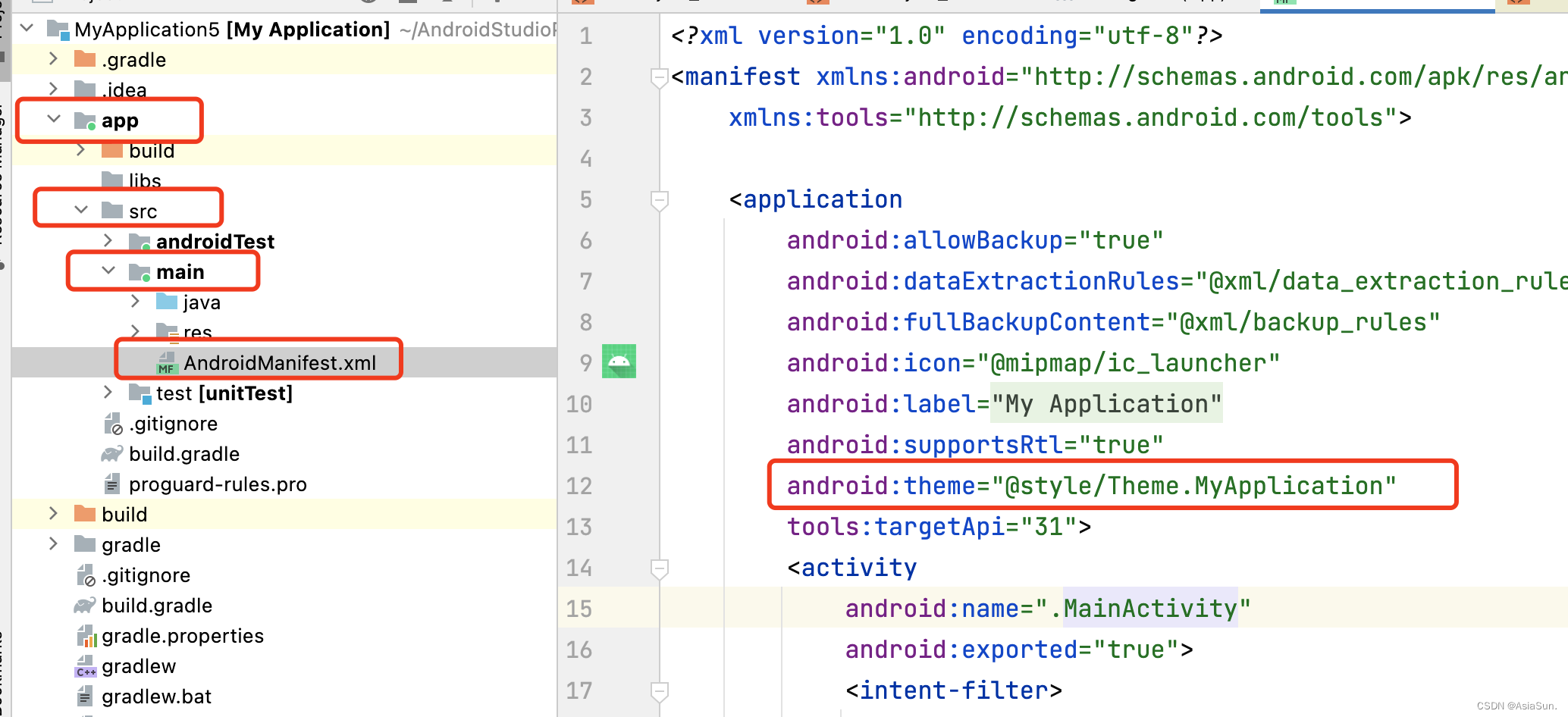Click the gradlew.bat file icon
The image size is (1568, 717).
coord(85,696)
